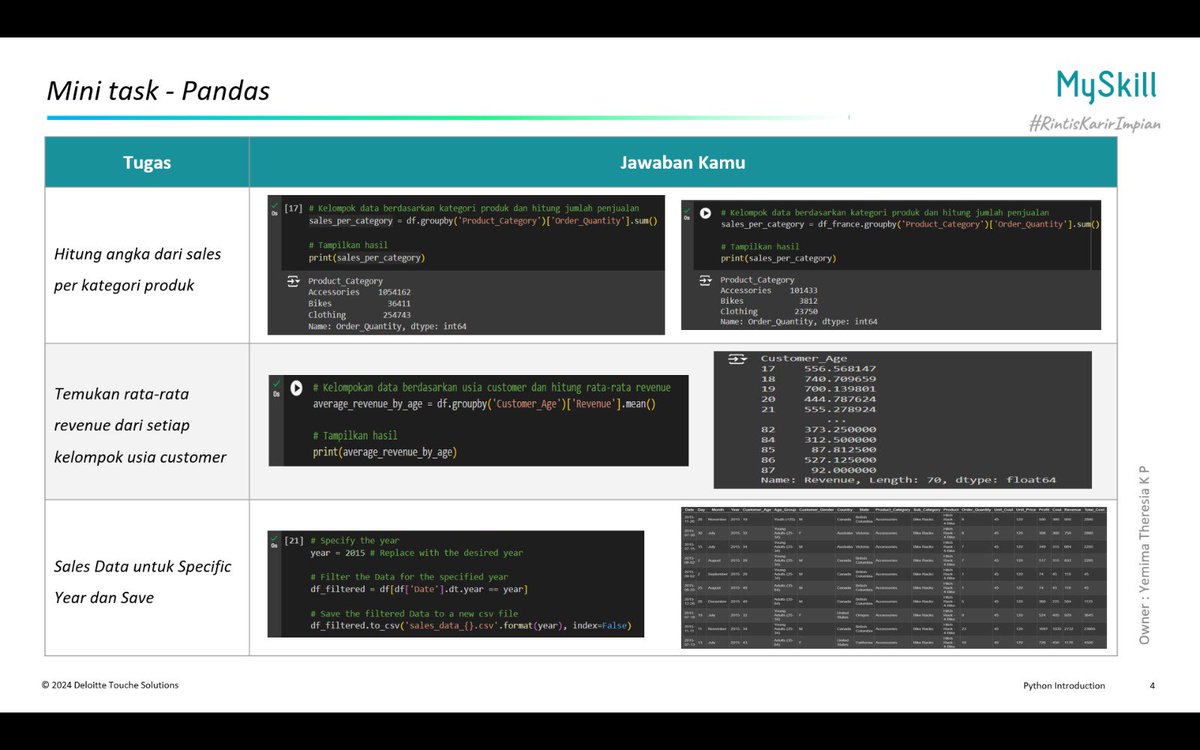Click the df_france.groupby code line
Screen dimensions: 1200x750
909,224
